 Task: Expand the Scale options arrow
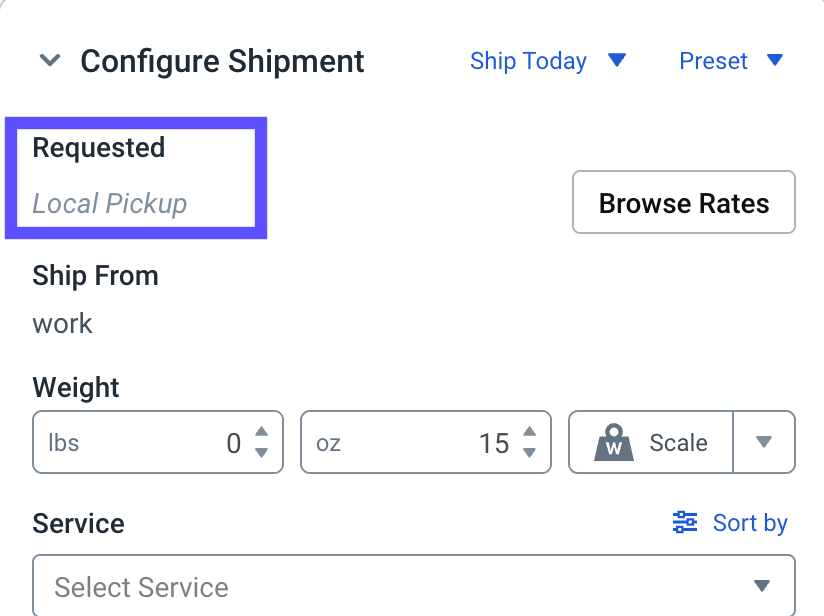[764, 442]
